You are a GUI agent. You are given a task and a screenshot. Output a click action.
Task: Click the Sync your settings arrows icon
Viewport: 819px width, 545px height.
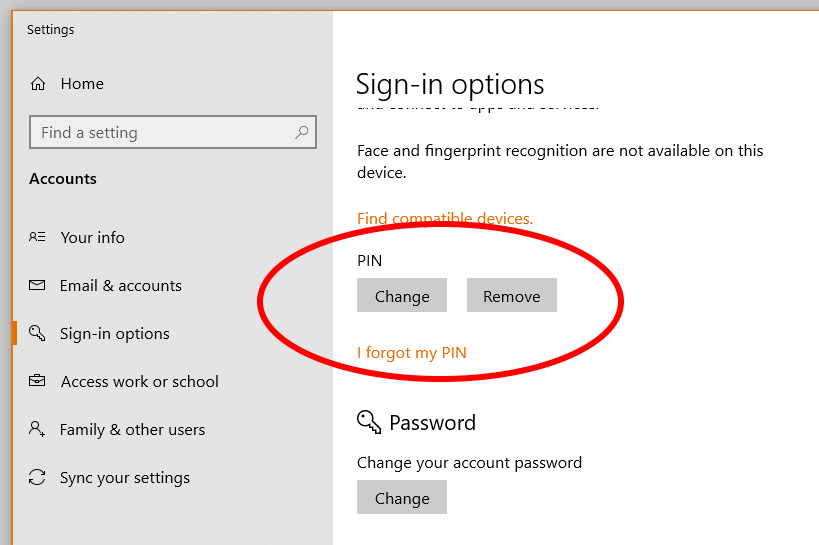click(38, 477)
